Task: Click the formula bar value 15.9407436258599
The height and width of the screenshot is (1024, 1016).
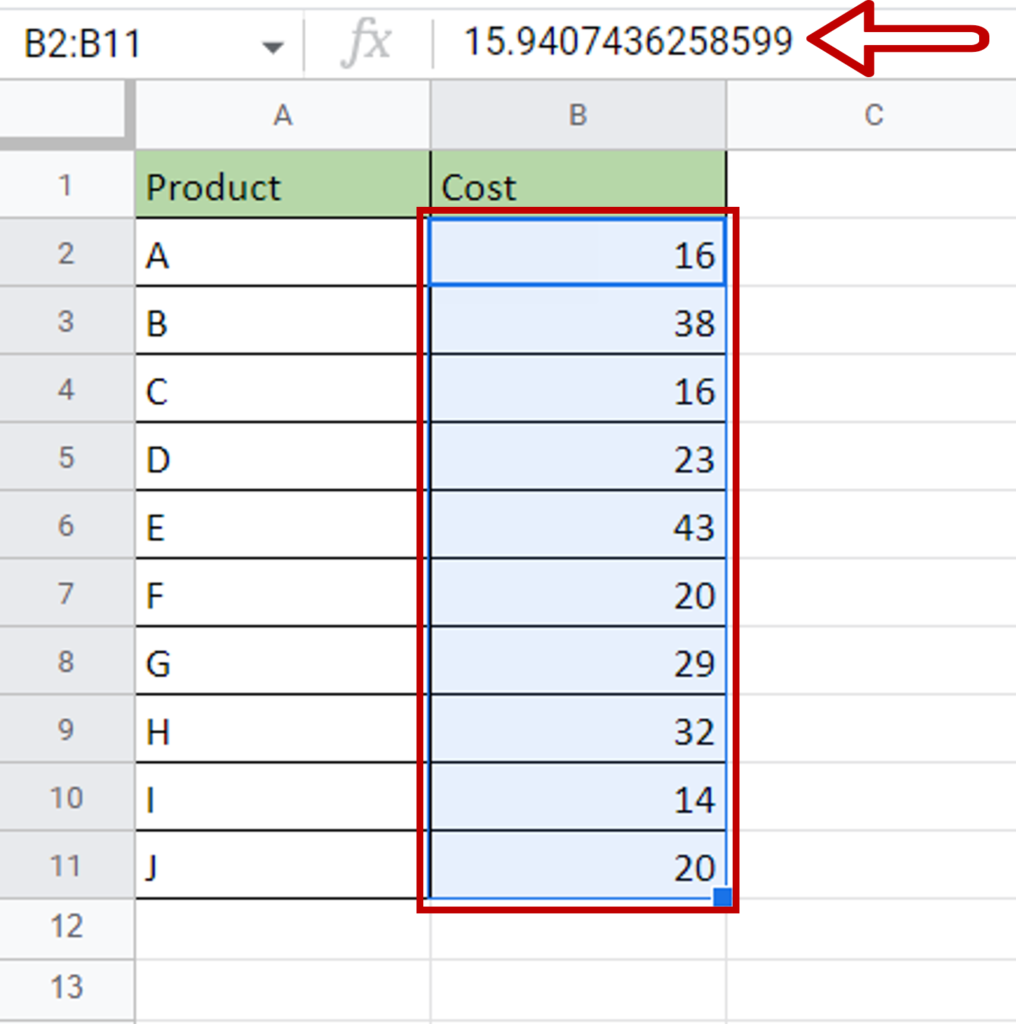Action: click(x=627, y=41)
